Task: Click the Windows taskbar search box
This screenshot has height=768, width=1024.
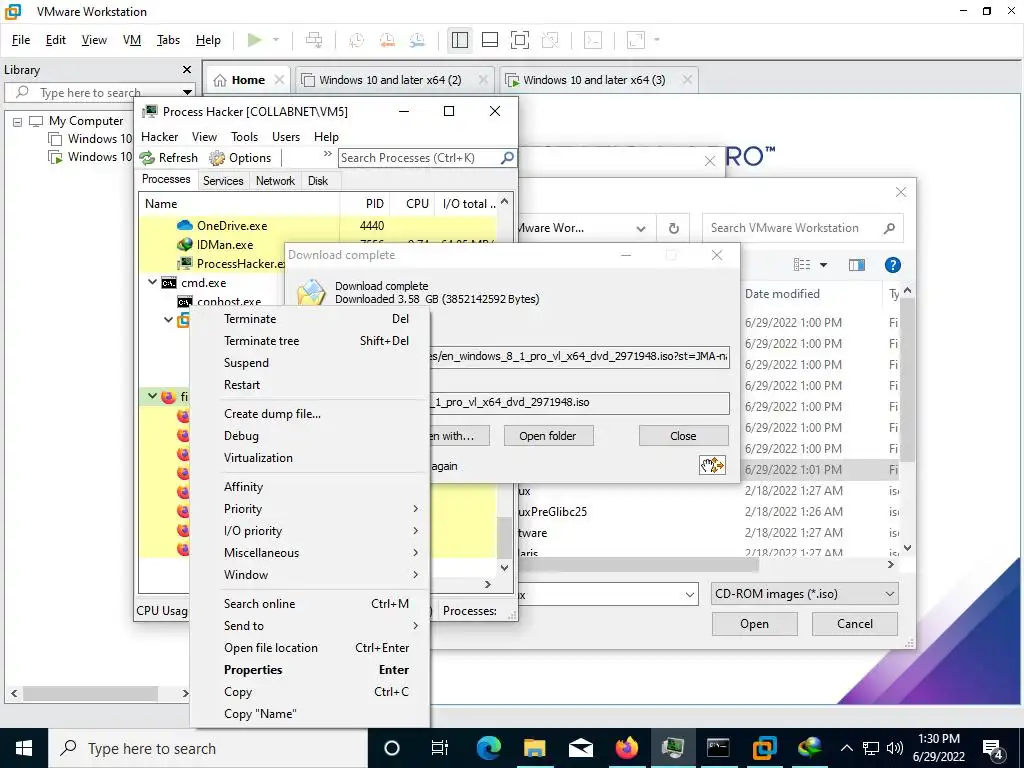Action: (x=208, y=748)
